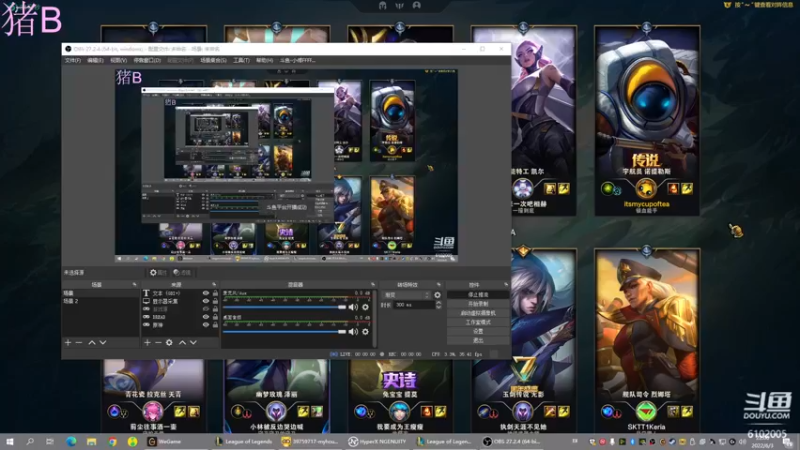Image resolution: width=800 pixels, height=450 pixels.
Task: Click the Filters button next to Properties
Action: click(182, 272)
